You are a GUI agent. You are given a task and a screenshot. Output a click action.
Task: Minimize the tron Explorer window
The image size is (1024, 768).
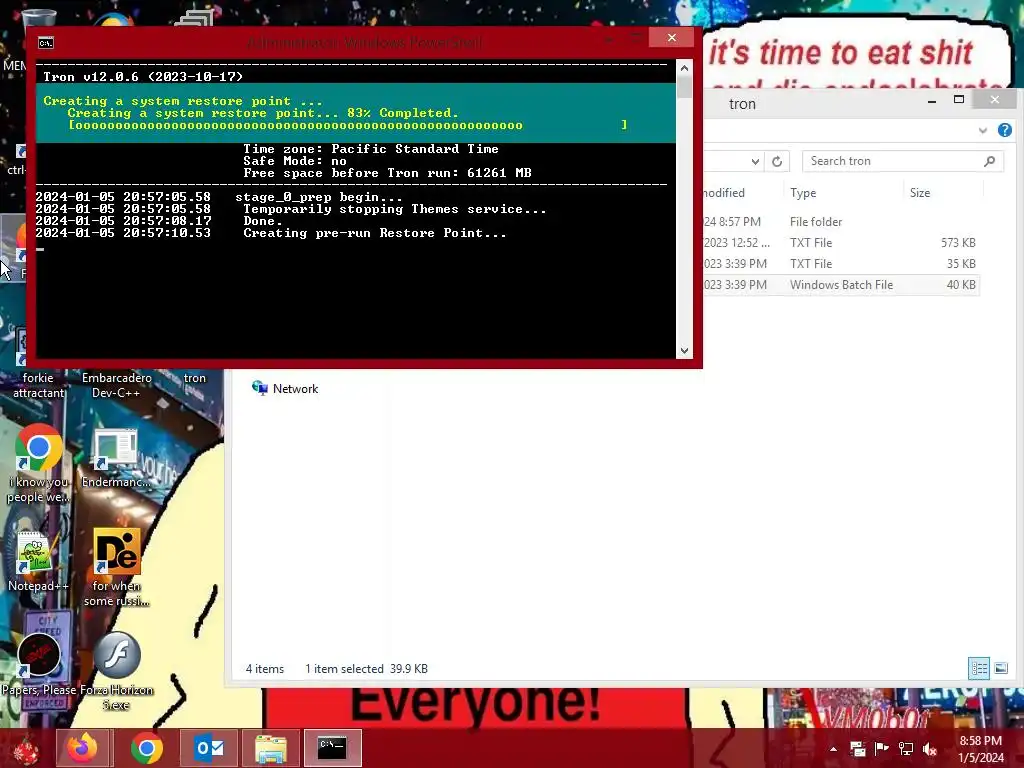[x=932, y=101]
